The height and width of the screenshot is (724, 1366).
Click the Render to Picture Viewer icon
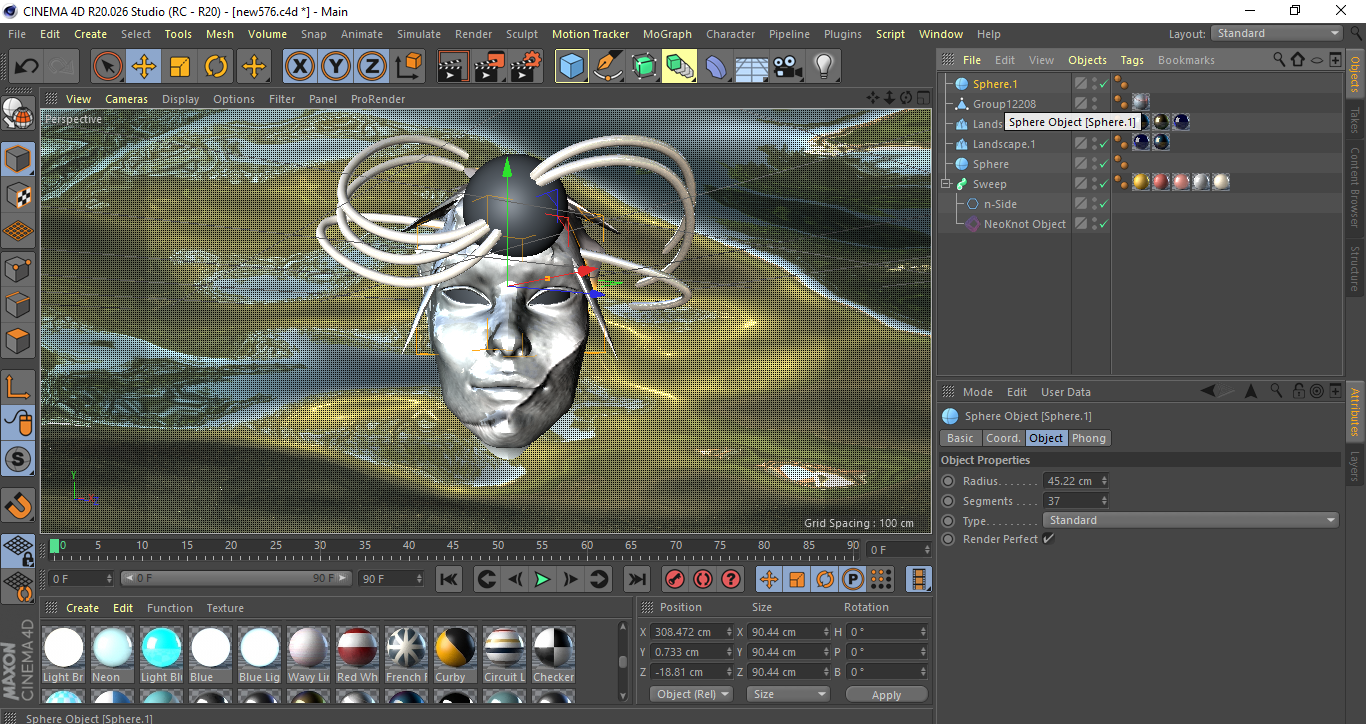tap(489, 66)
